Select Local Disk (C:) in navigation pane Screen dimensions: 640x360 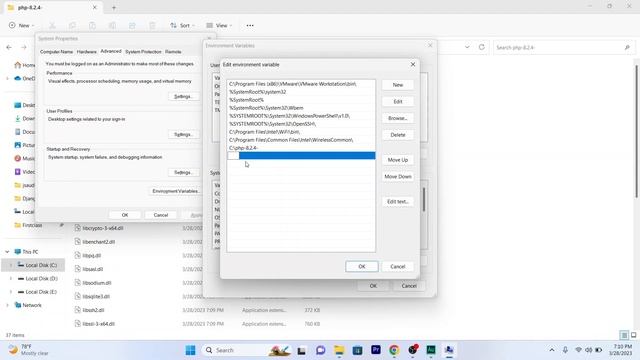(37, 265)
